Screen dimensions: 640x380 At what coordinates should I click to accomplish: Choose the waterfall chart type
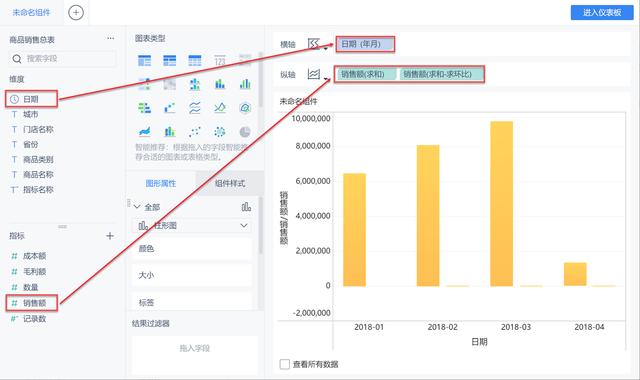169,108
